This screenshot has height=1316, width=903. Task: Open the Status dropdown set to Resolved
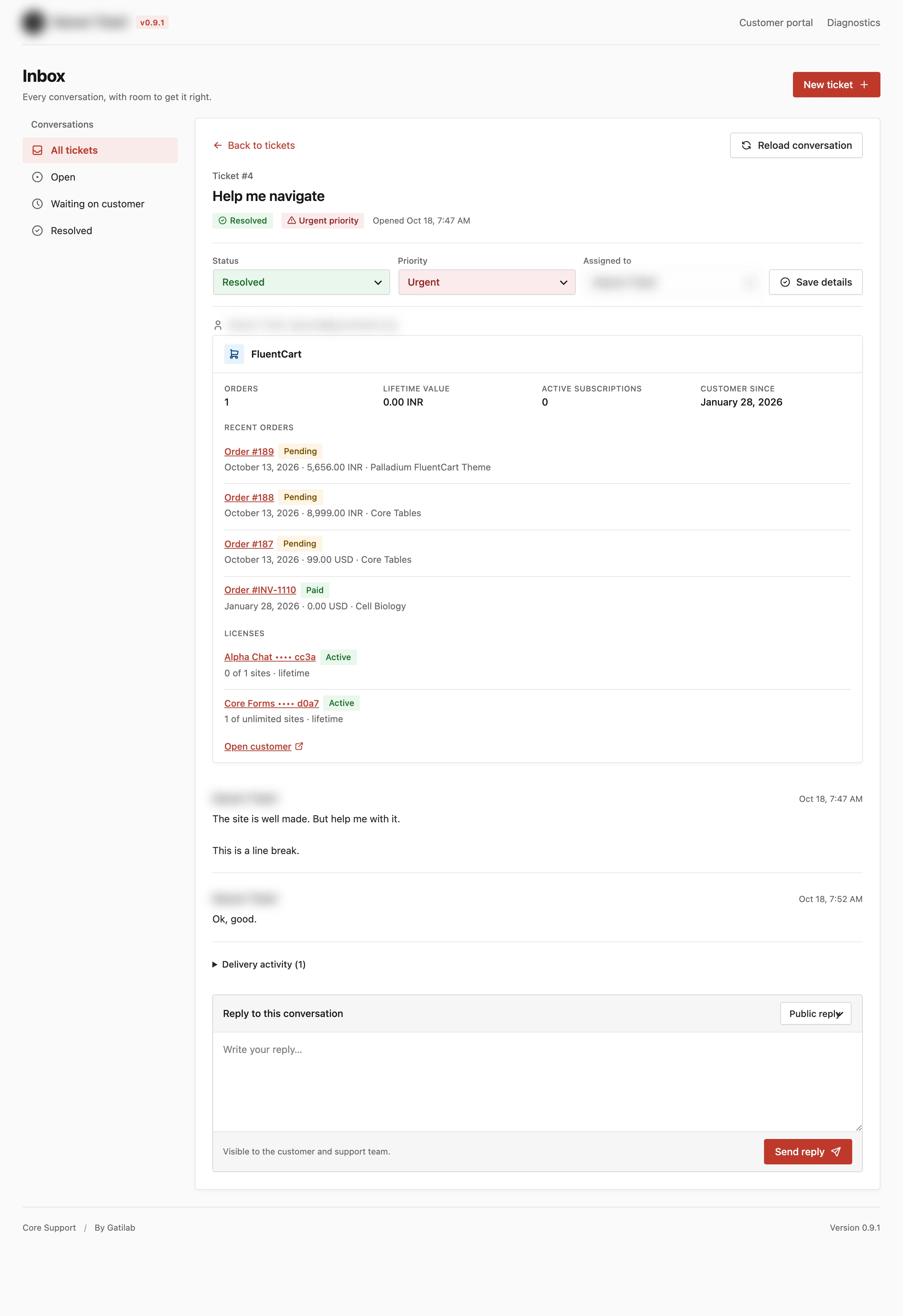[301, 282]
